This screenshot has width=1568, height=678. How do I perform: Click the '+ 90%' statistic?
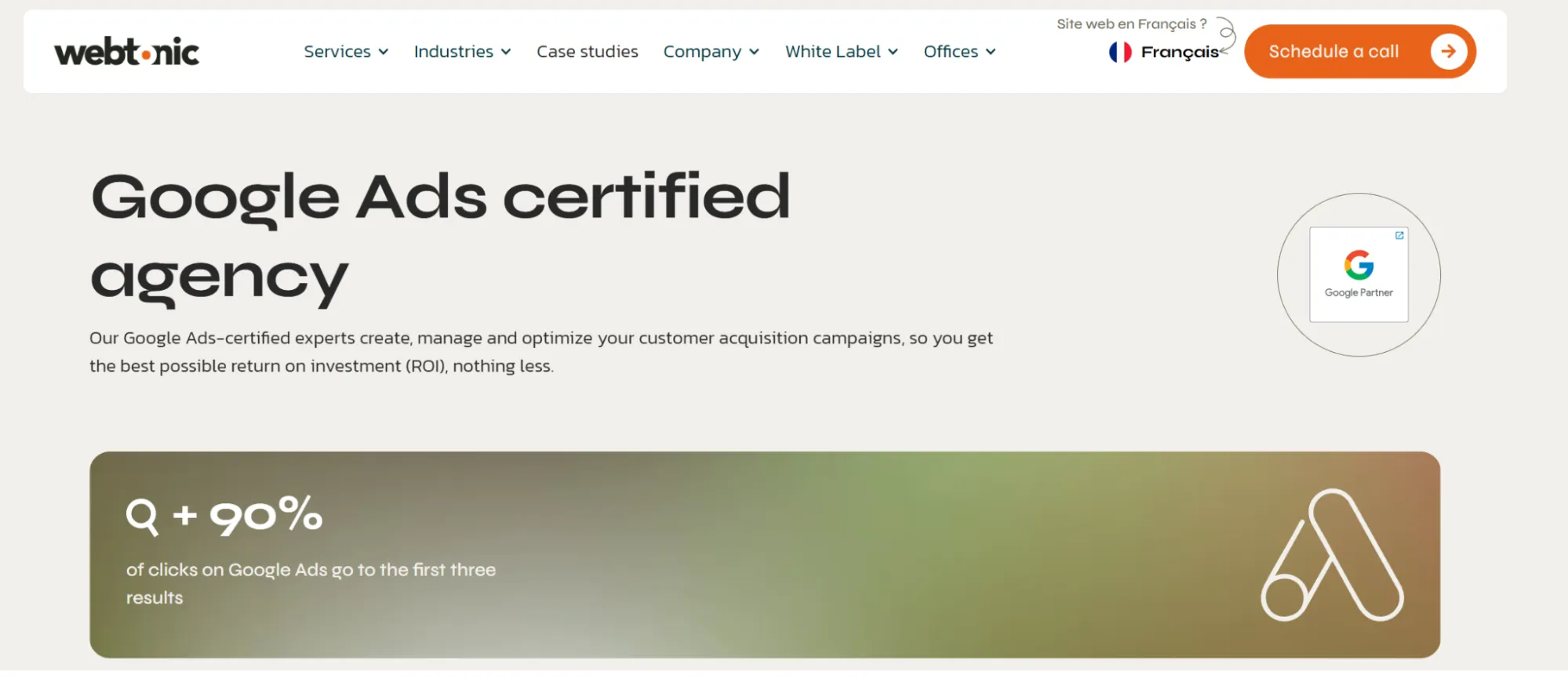247,516
